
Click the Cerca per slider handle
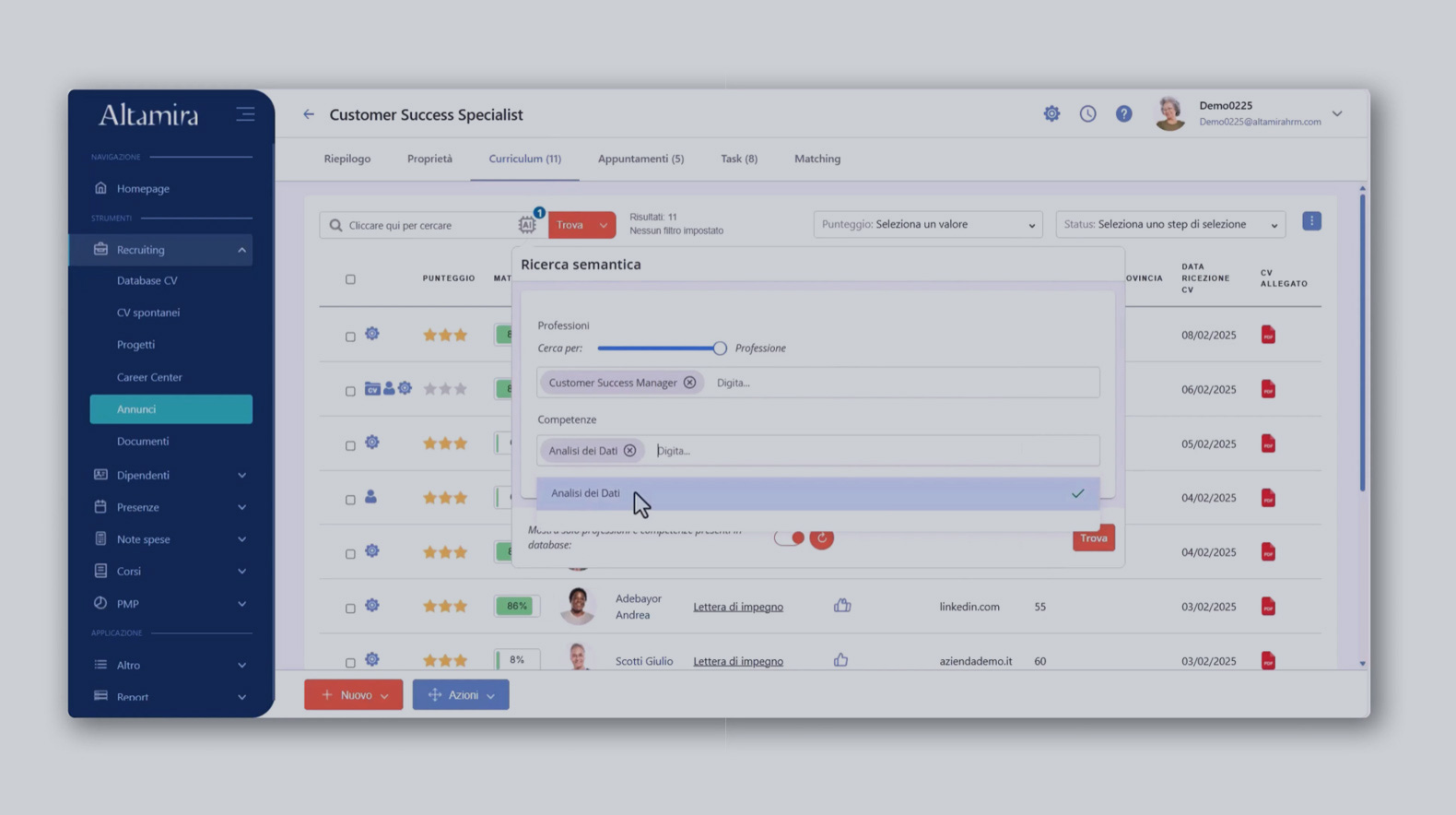[x=720, y=348]
